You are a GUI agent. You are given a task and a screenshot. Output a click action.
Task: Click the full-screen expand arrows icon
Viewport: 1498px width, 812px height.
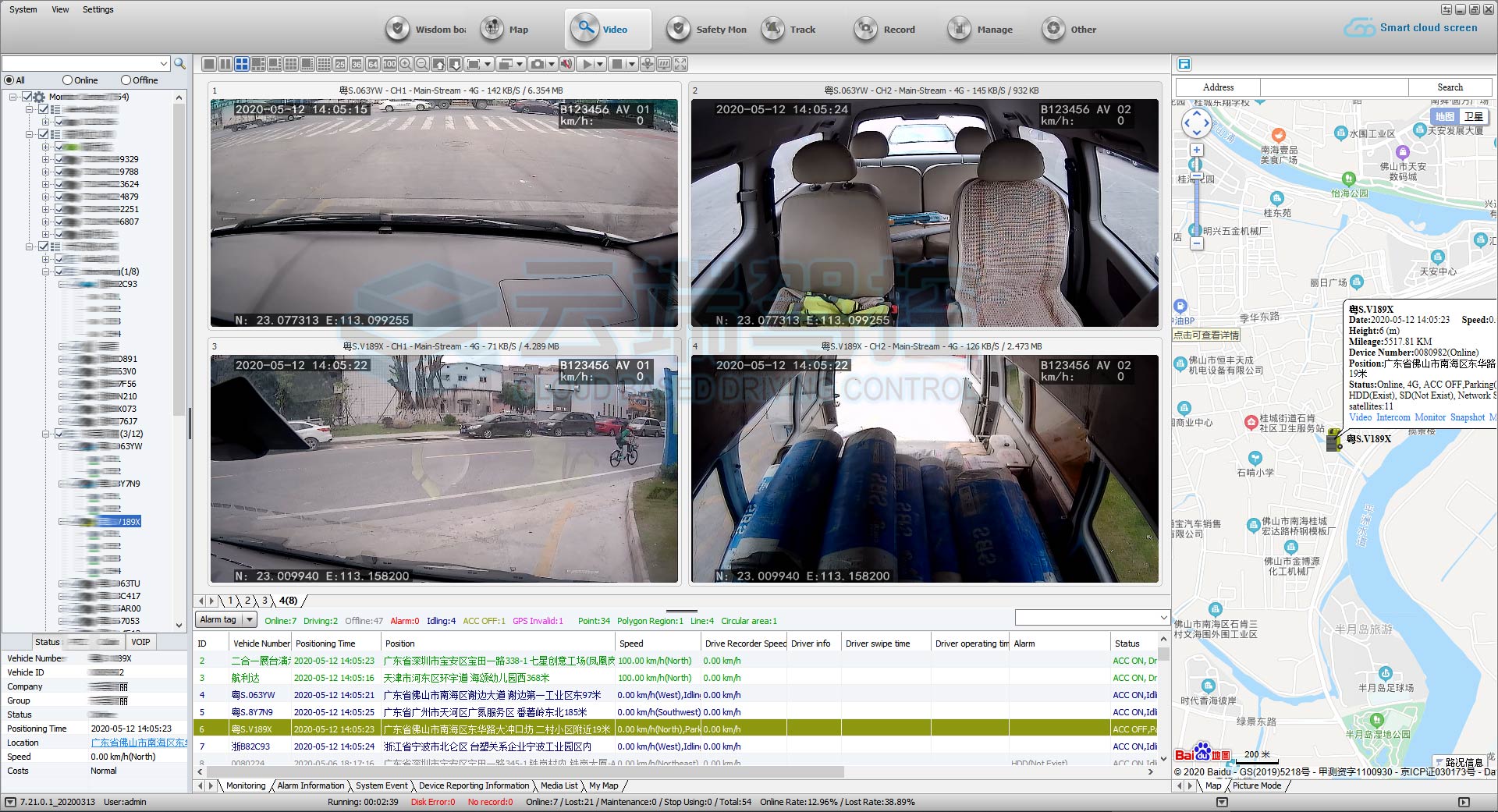point(680,64)
